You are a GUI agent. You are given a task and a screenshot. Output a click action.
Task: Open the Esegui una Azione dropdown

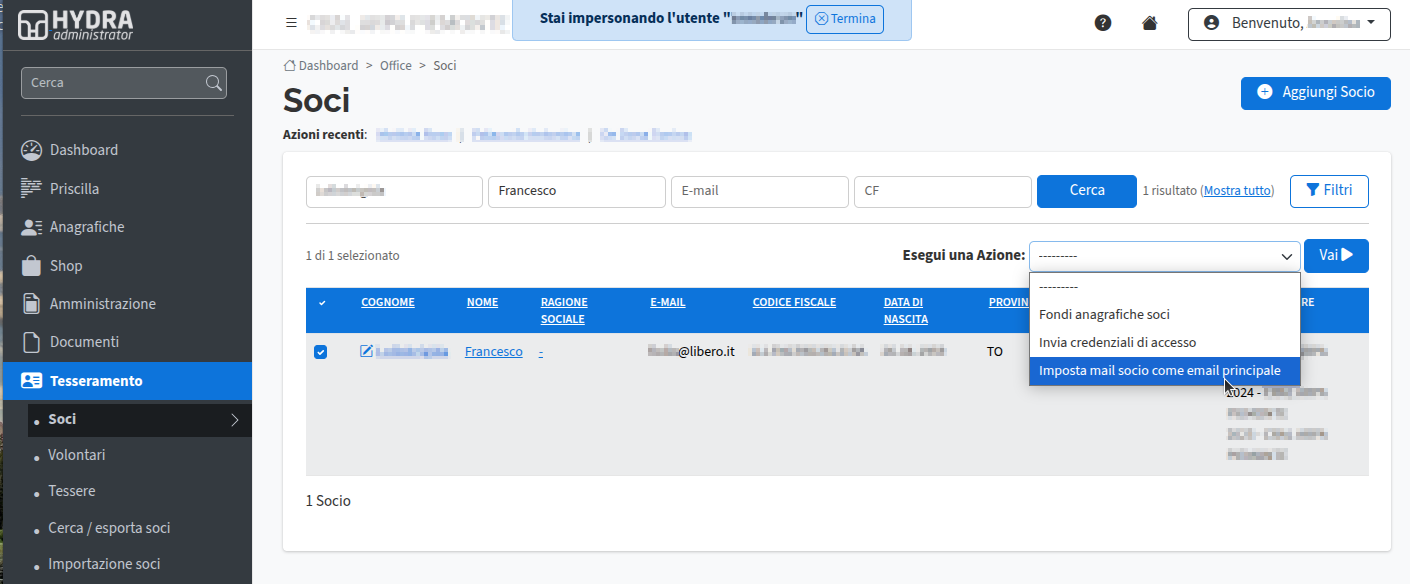pyautogui.click(x=1164, y=256)
